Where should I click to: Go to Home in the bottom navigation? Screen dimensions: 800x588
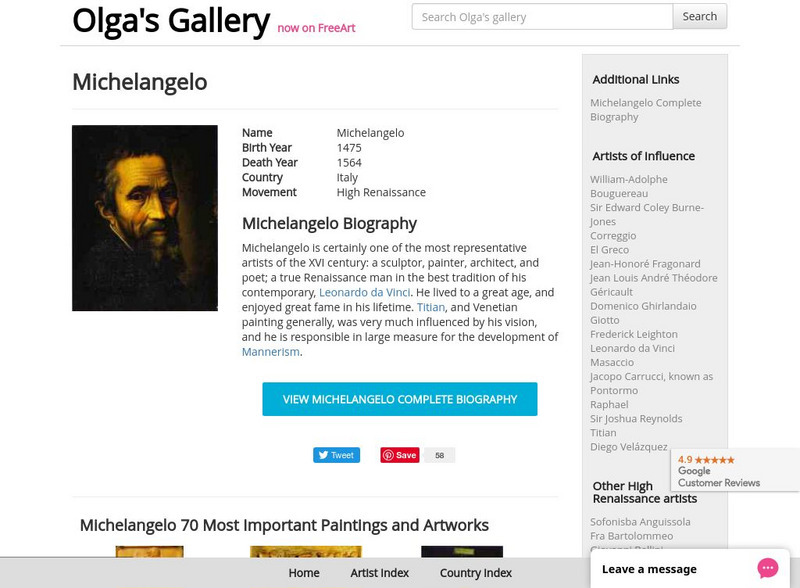click(303, 573)
